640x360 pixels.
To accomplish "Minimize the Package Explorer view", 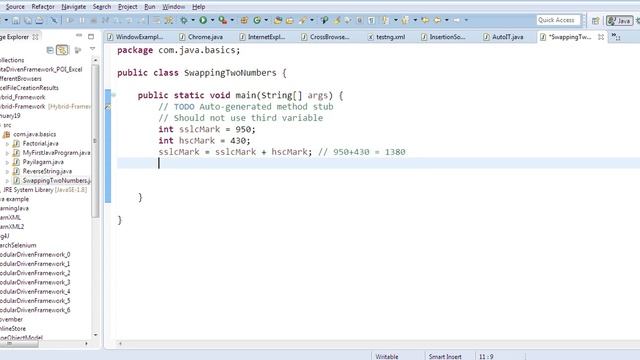I will (79, 36).
